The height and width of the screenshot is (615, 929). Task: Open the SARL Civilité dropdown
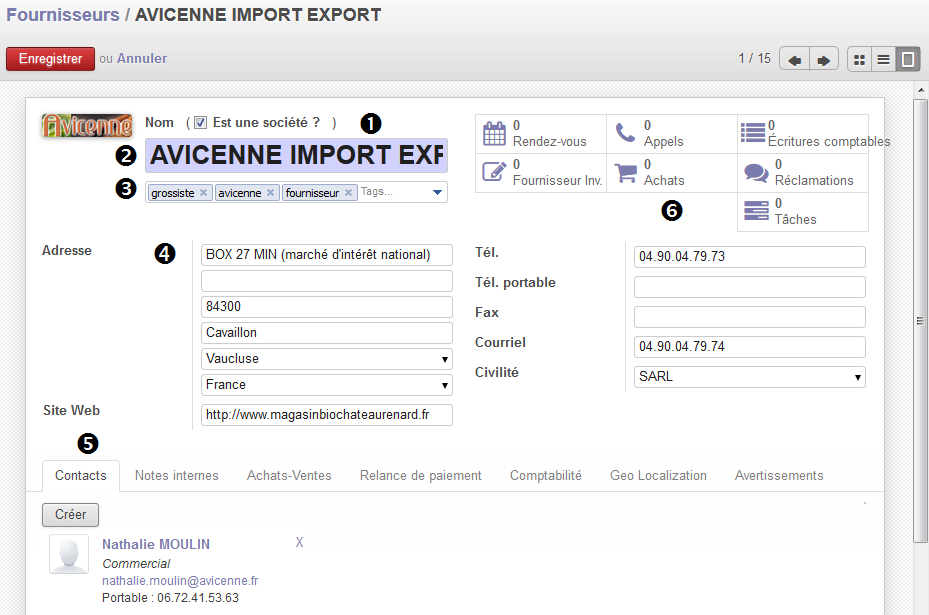click(749, 377)
